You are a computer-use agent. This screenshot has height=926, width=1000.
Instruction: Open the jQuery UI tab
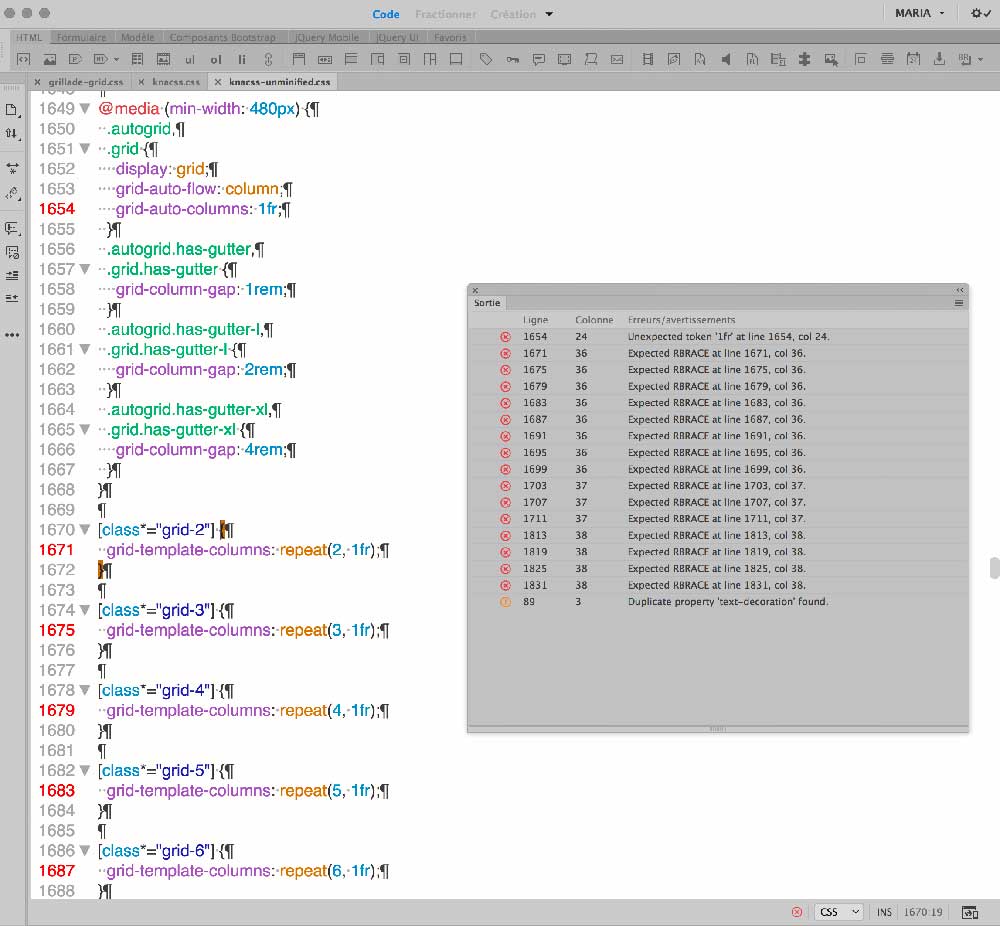[x=397, y=38]
